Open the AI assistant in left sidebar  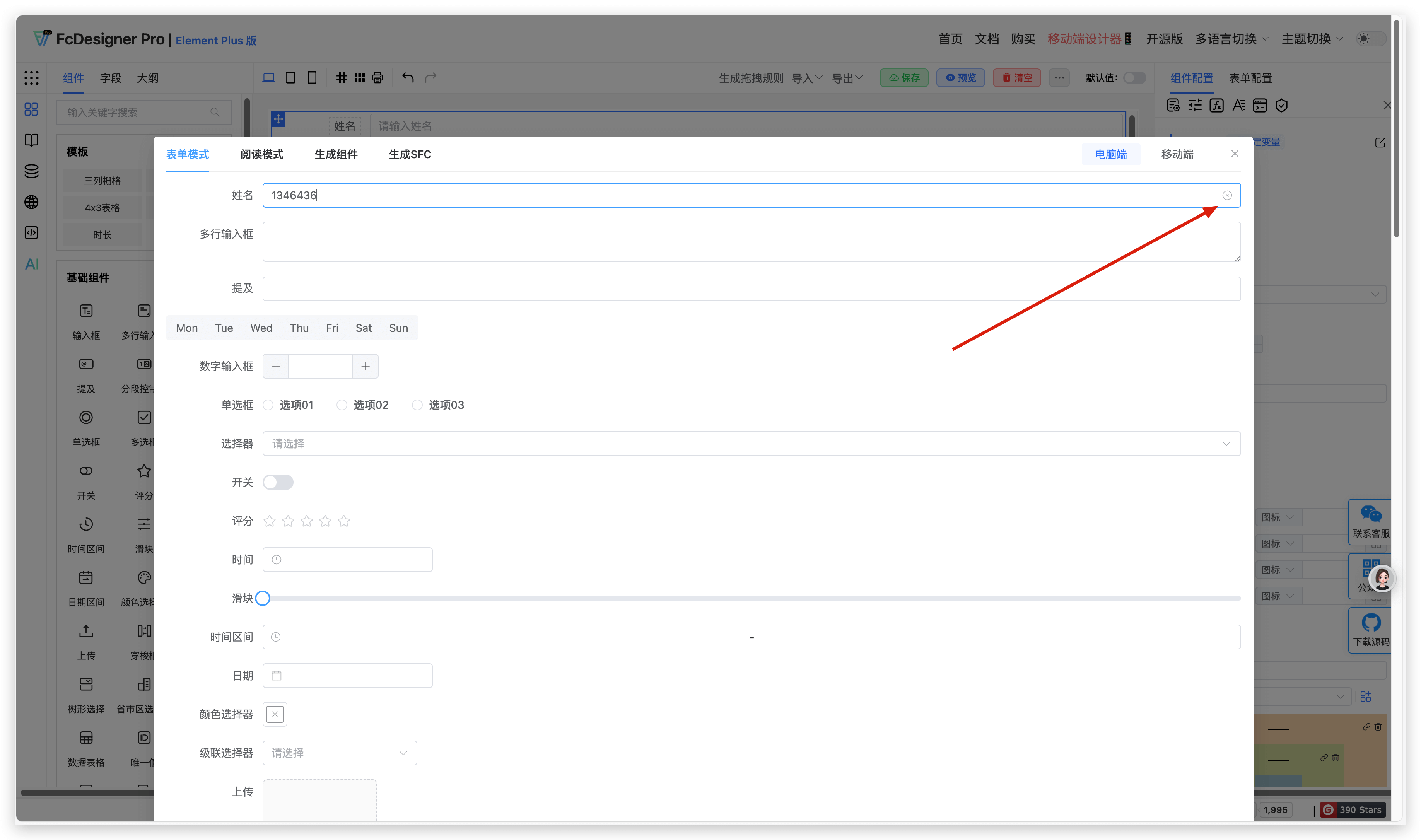[x=32, y=264]
